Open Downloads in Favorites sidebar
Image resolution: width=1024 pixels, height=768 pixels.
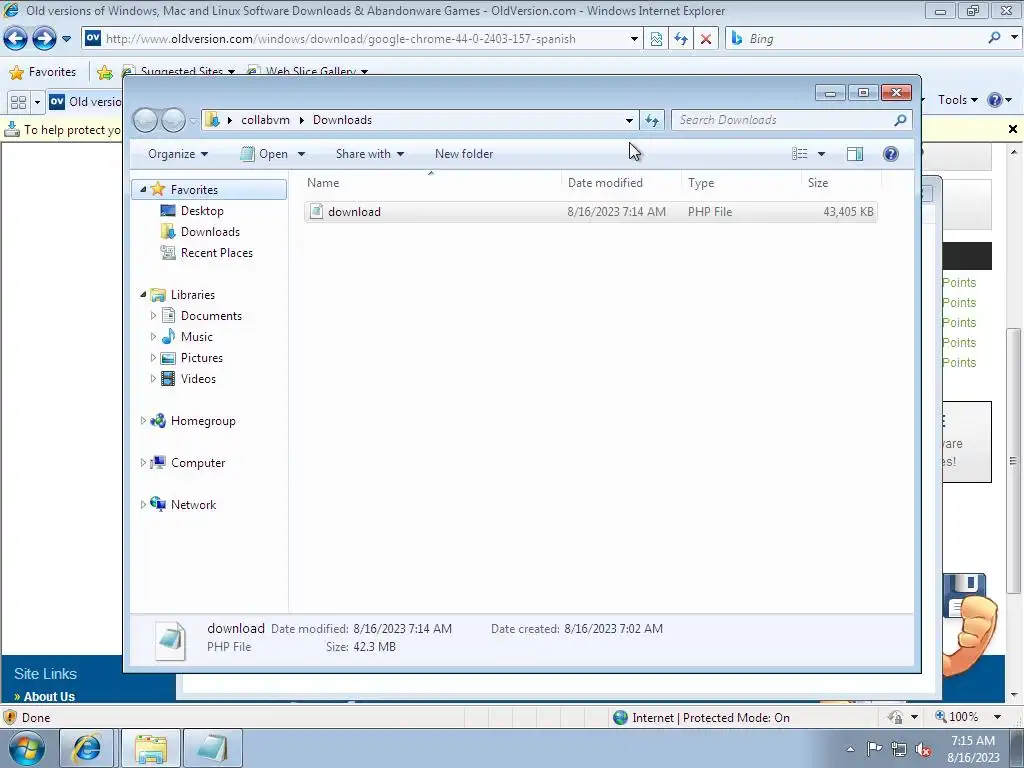point(210,232)
